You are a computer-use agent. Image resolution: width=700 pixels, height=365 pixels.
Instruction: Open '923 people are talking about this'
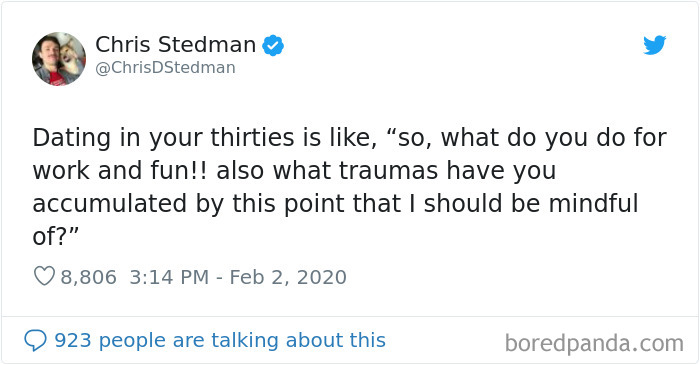pyautogui.click(x=220, y=340)
